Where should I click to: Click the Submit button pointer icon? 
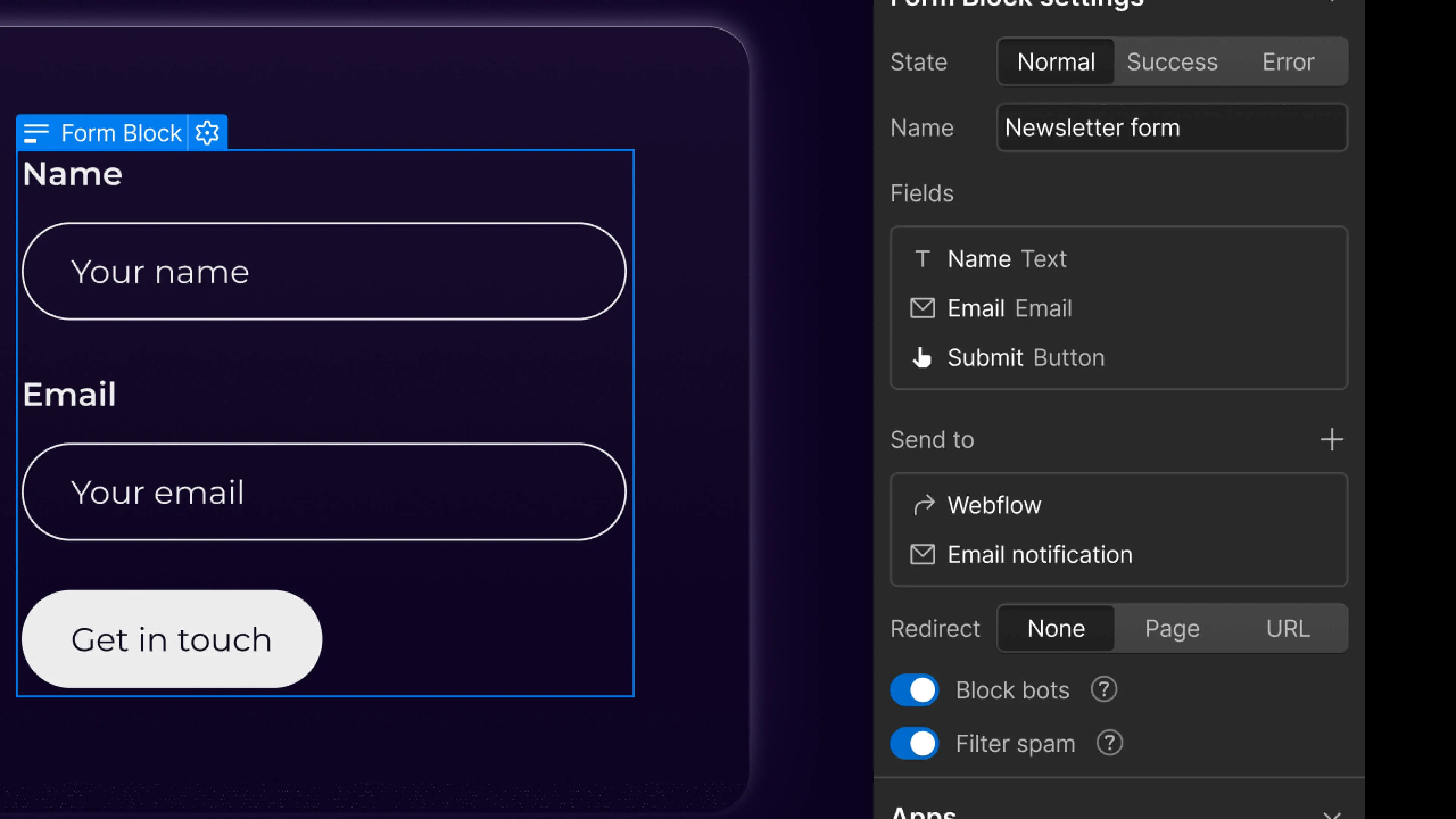tap(923, 357)
